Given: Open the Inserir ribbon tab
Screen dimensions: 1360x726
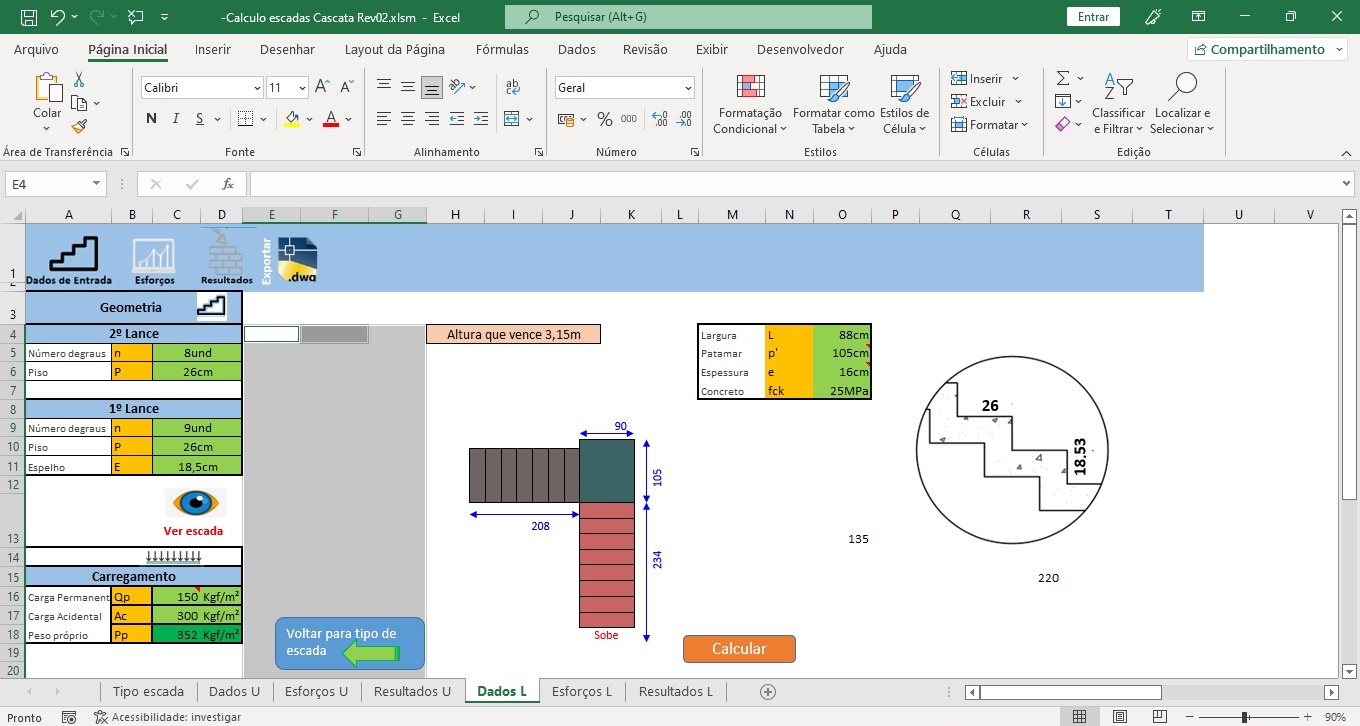Looking at the screenshot, I should pos(213,49).
